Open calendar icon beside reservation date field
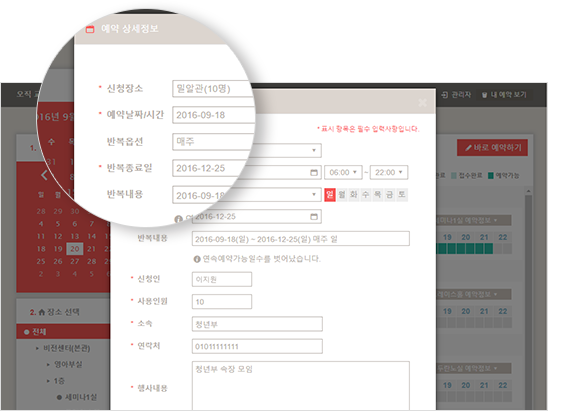This screenshot has width=574, height=411. coord(314,172)
